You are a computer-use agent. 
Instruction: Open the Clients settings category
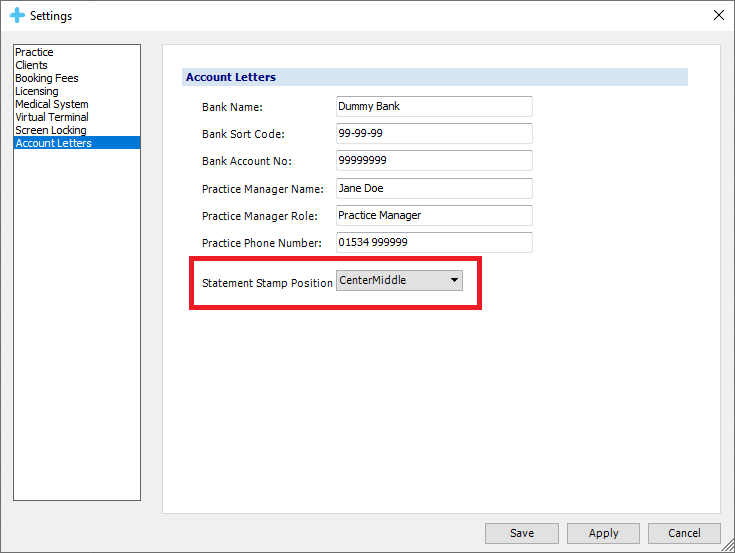pos(31,65)
